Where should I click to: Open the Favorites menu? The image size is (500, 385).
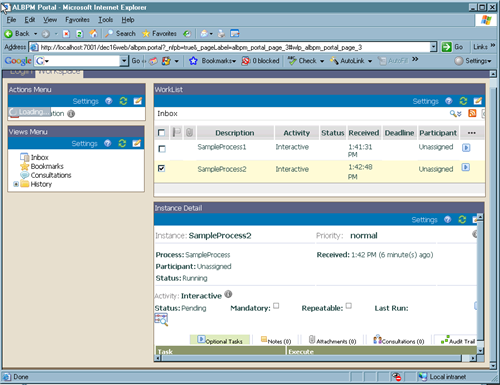click(77, 20)
